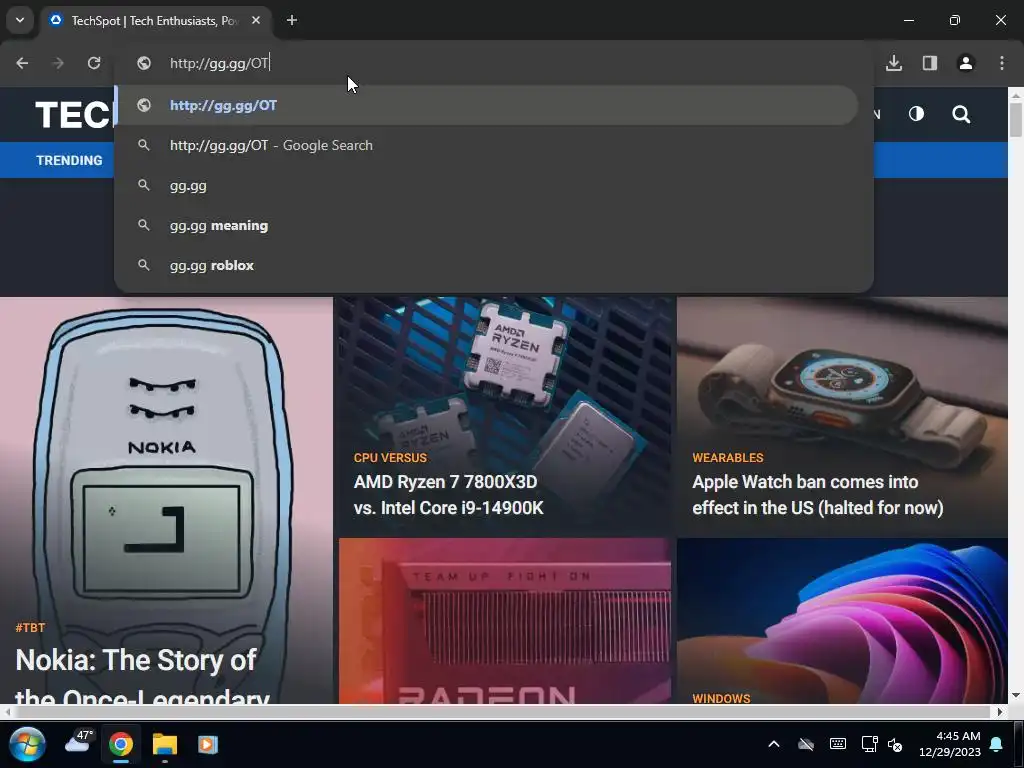Open the network status tray icon
Screen dimensions: 1024x768
pos(869,744)
